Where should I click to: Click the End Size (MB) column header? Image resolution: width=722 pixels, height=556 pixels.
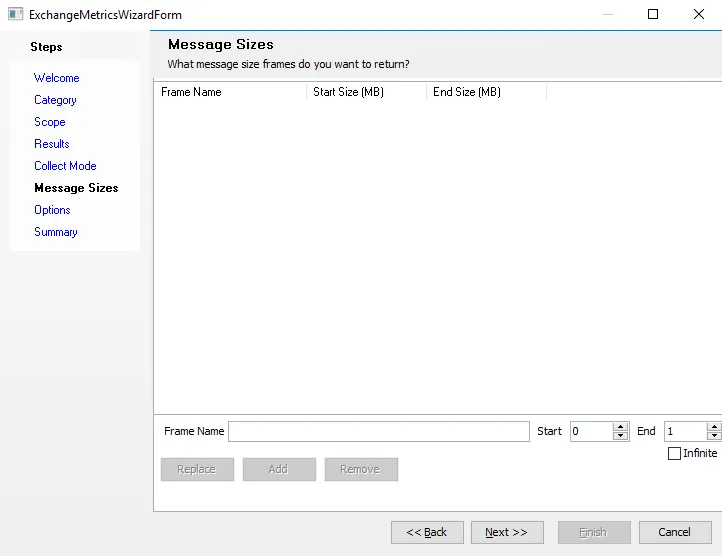[x=487, y=92]
